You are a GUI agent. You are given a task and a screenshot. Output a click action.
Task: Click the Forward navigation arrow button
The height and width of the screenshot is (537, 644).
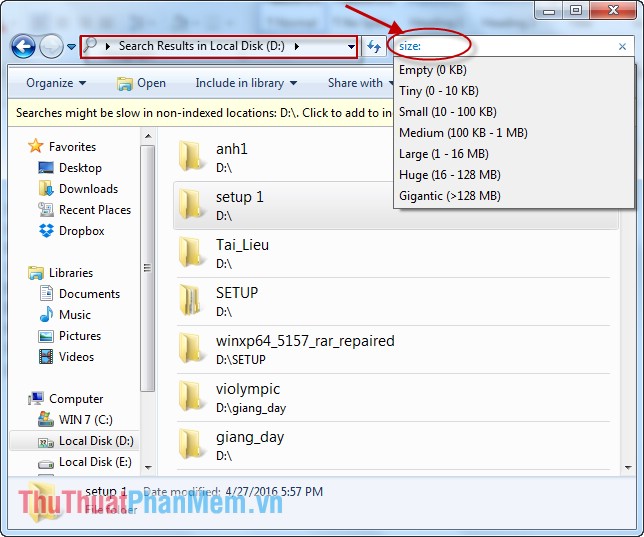pos(51,46)
